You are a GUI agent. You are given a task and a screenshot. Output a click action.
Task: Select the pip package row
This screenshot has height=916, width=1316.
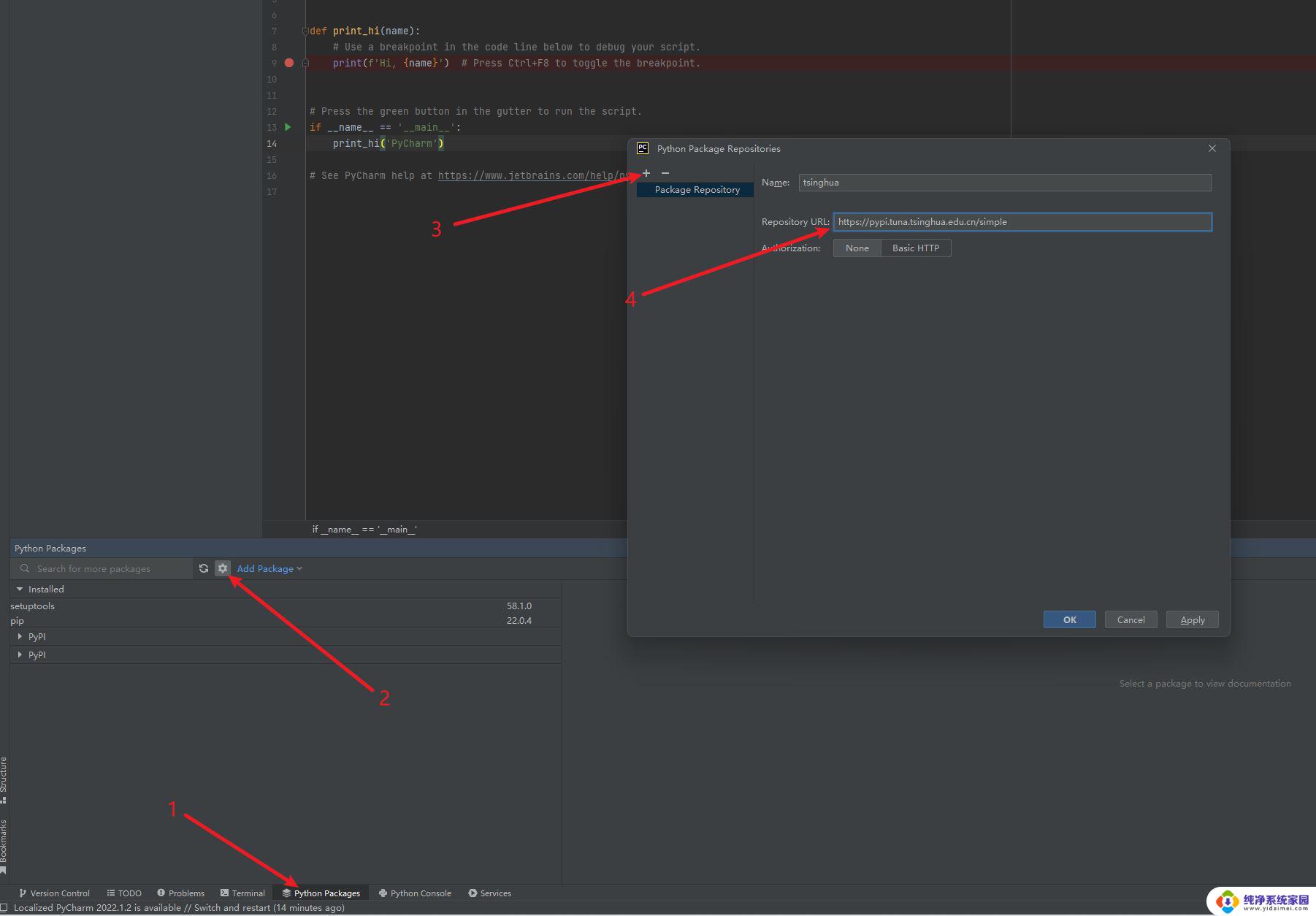click(286, 620)
